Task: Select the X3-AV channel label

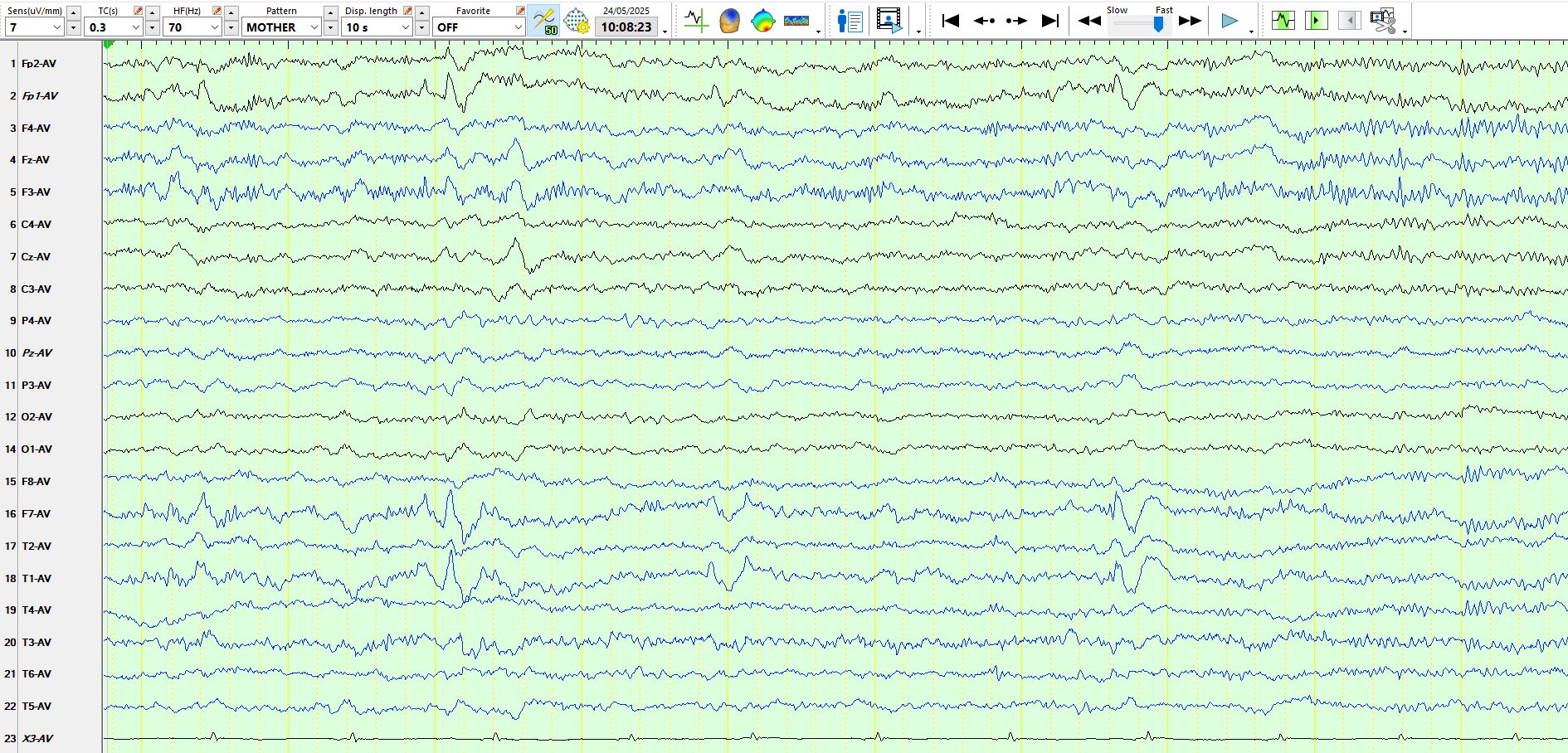Action: pos(37,738)
